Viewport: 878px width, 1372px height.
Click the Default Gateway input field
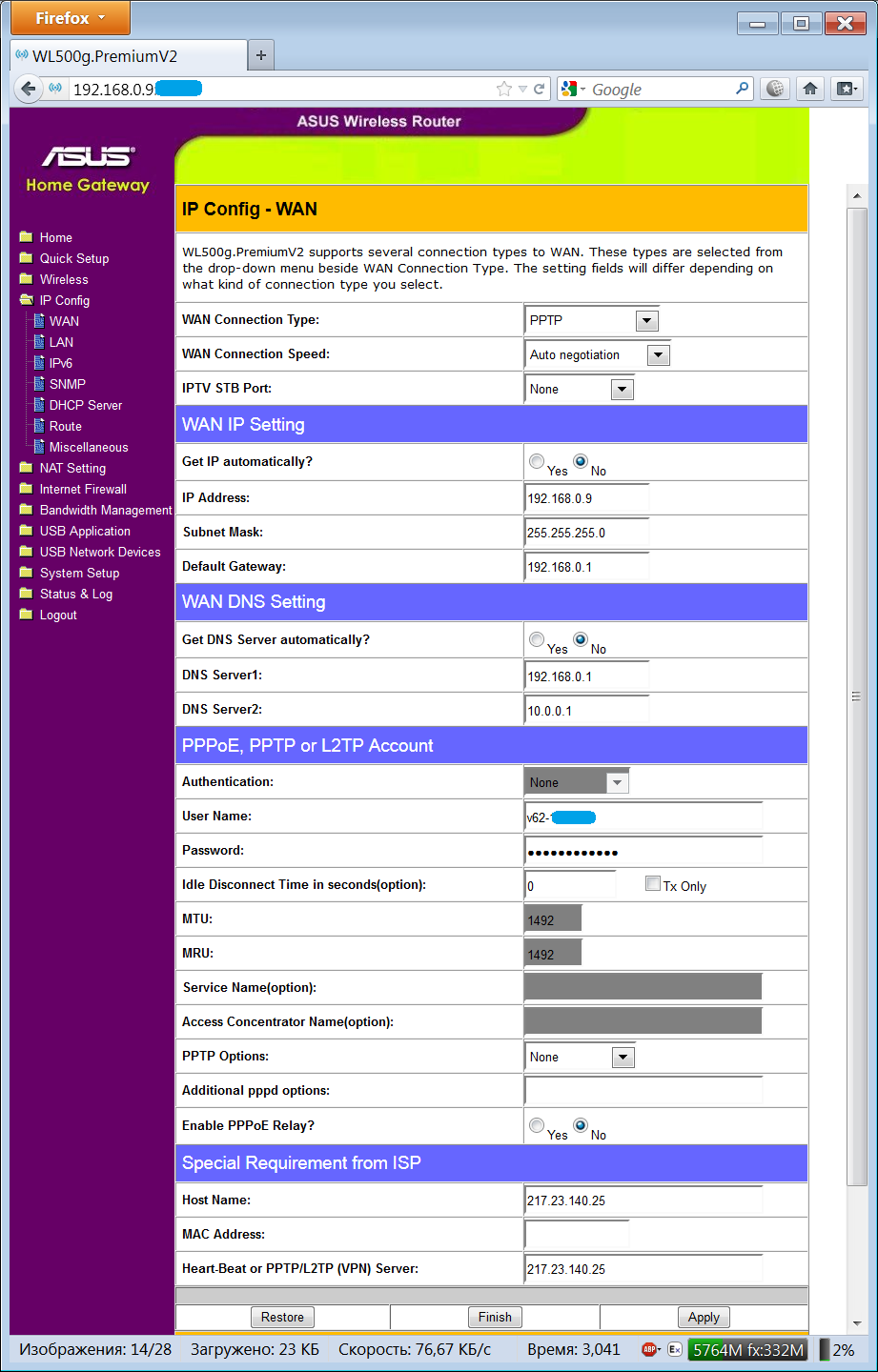click(x=587, y=567)
